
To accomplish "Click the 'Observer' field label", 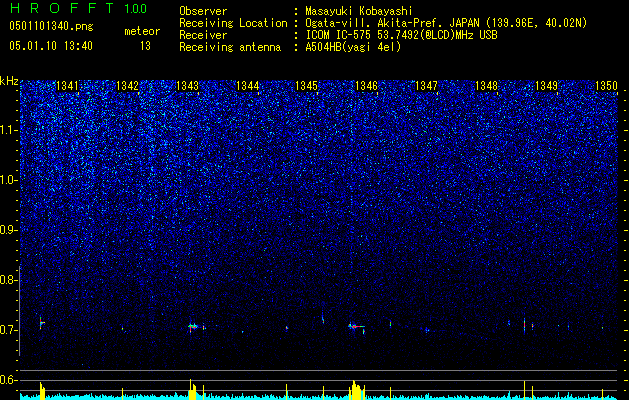I will (x=203, y=11).
